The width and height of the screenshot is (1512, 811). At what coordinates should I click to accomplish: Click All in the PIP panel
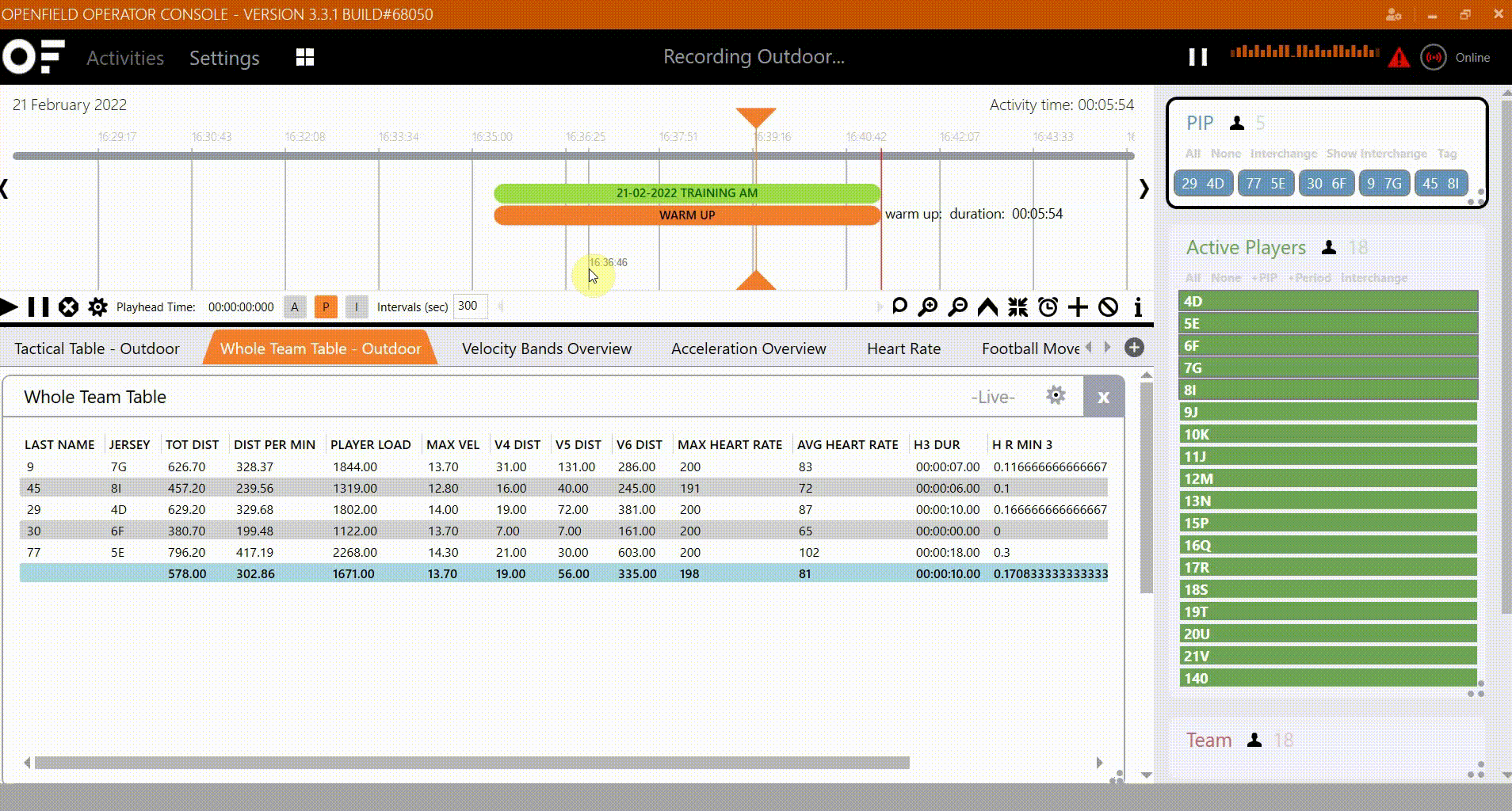[x=1193, y=154]
